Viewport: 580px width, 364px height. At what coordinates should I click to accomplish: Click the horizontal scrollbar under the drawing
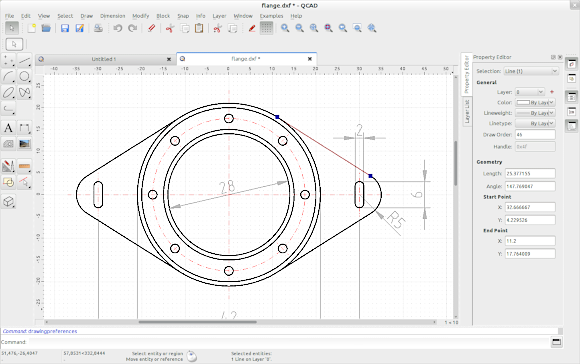click(198, 322)
